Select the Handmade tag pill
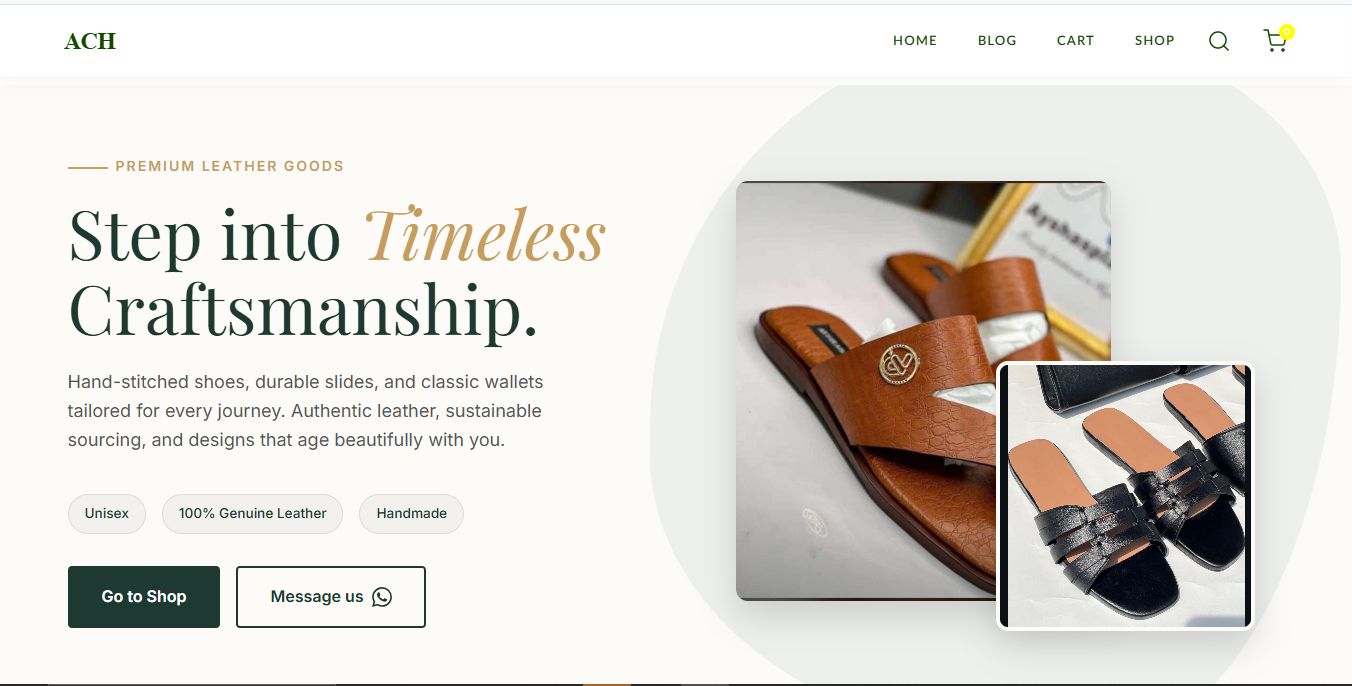 tap(411, 513)
